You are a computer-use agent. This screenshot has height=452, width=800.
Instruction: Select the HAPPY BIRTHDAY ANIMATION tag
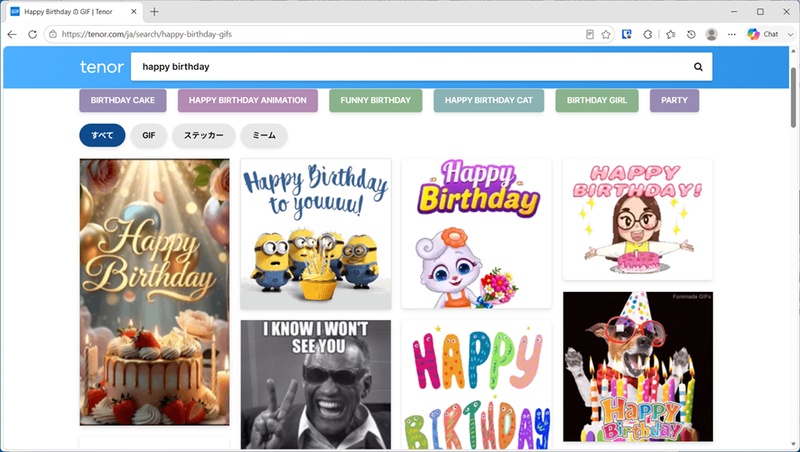[248, 101]
